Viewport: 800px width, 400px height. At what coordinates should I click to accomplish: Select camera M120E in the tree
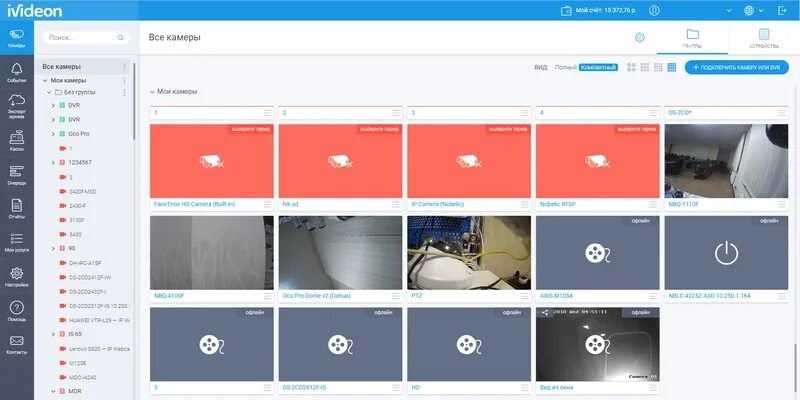[77, 363]
